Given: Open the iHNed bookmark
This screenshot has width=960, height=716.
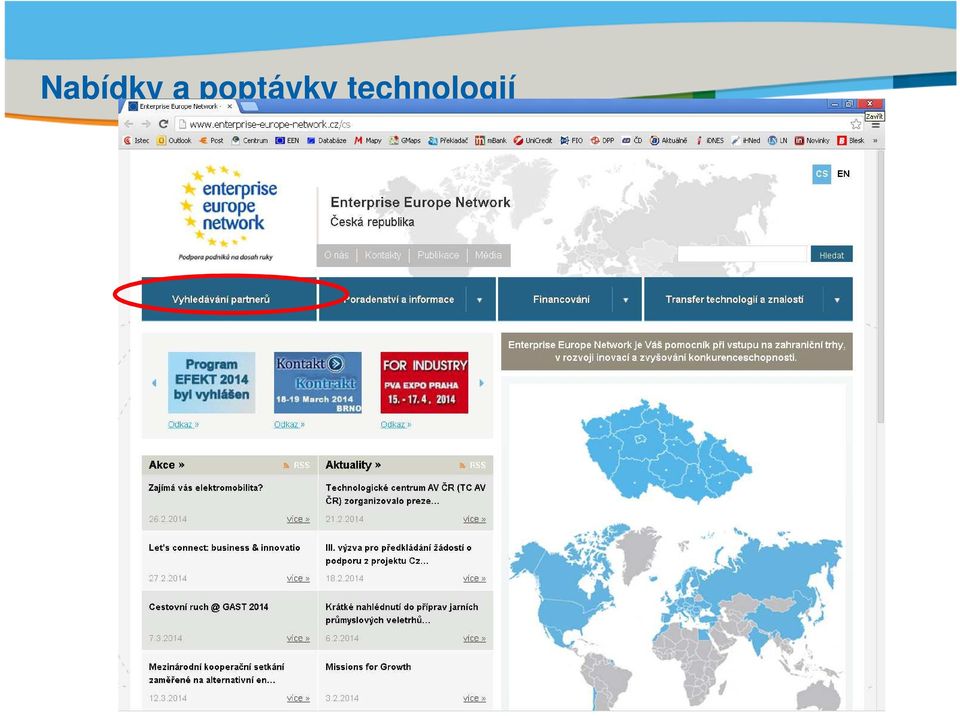Looking at the screenshot, I should (x=746, y=140).
